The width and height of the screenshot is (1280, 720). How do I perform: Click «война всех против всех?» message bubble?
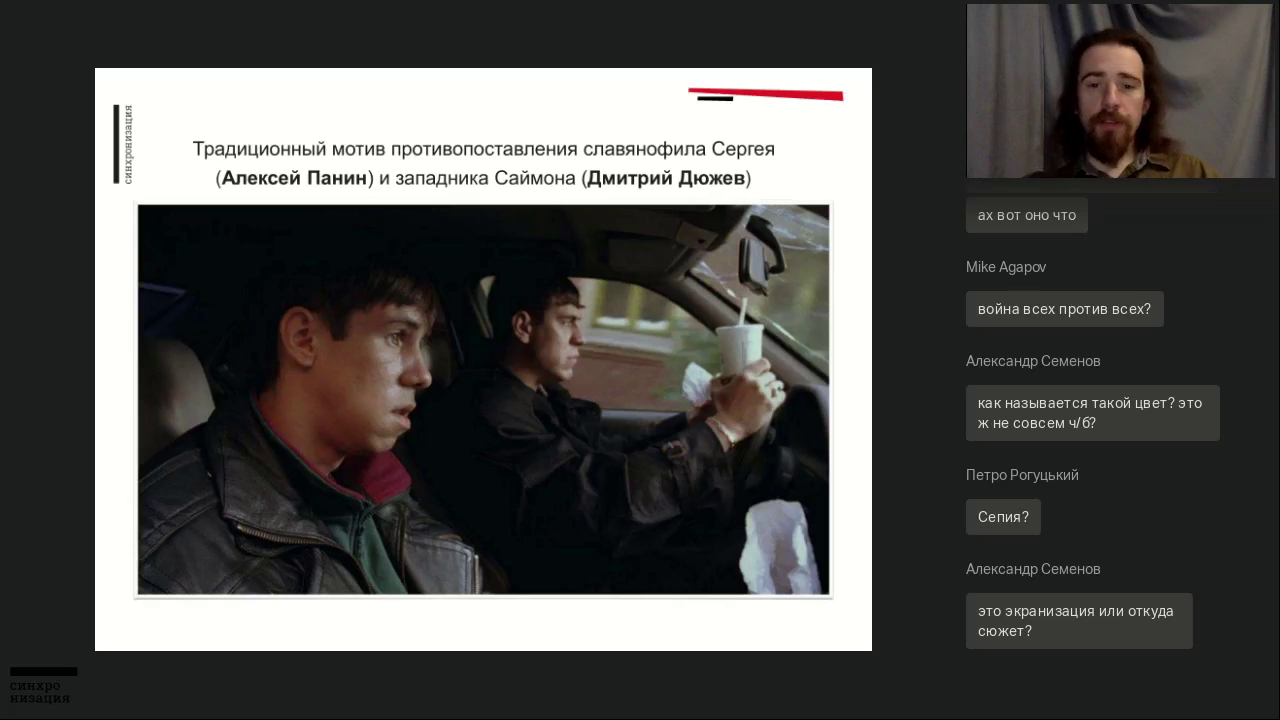tap(1064, 309)
